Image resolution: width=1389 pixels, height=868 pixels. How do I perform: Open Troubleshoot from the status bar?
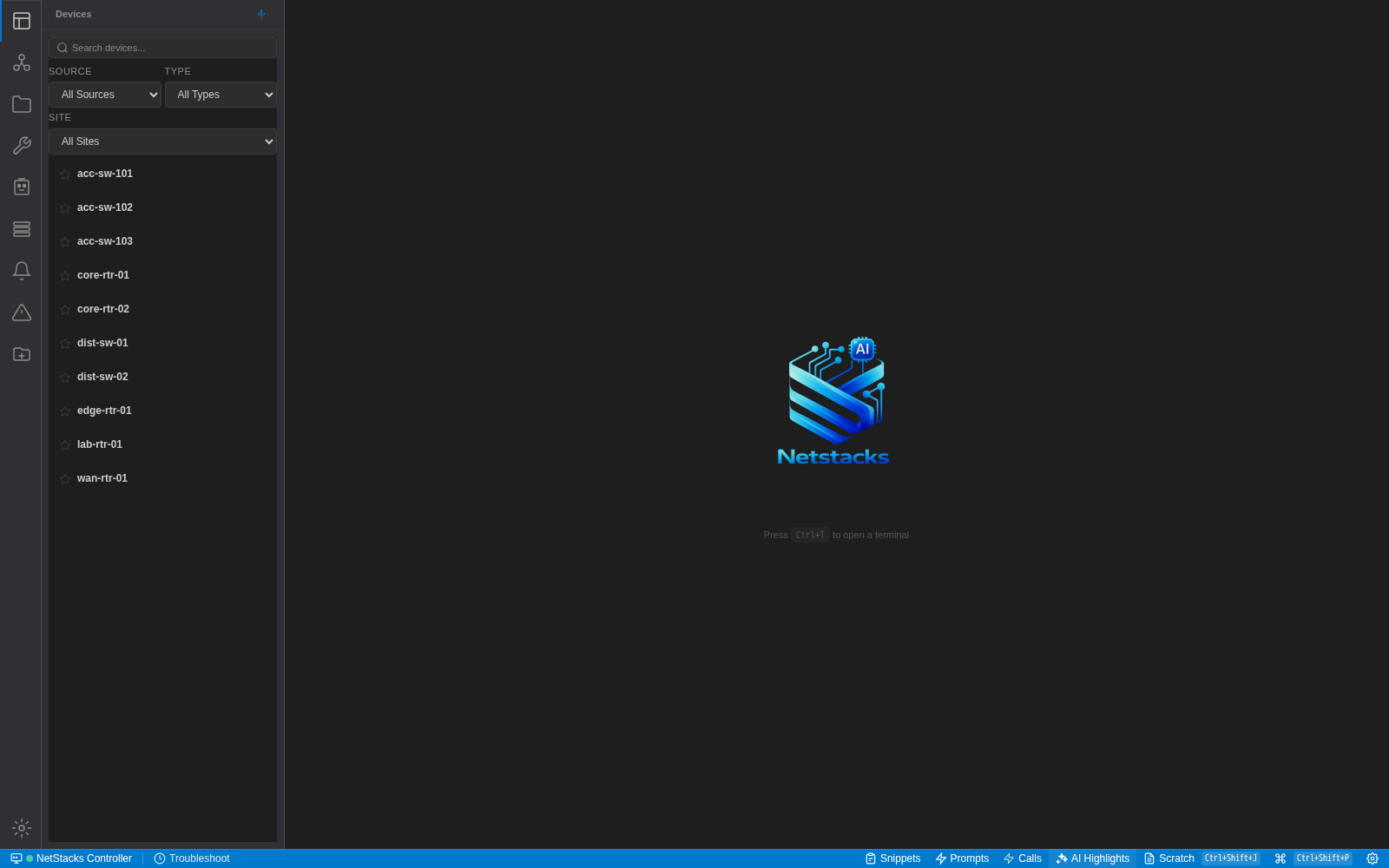(x=192, y=858)
